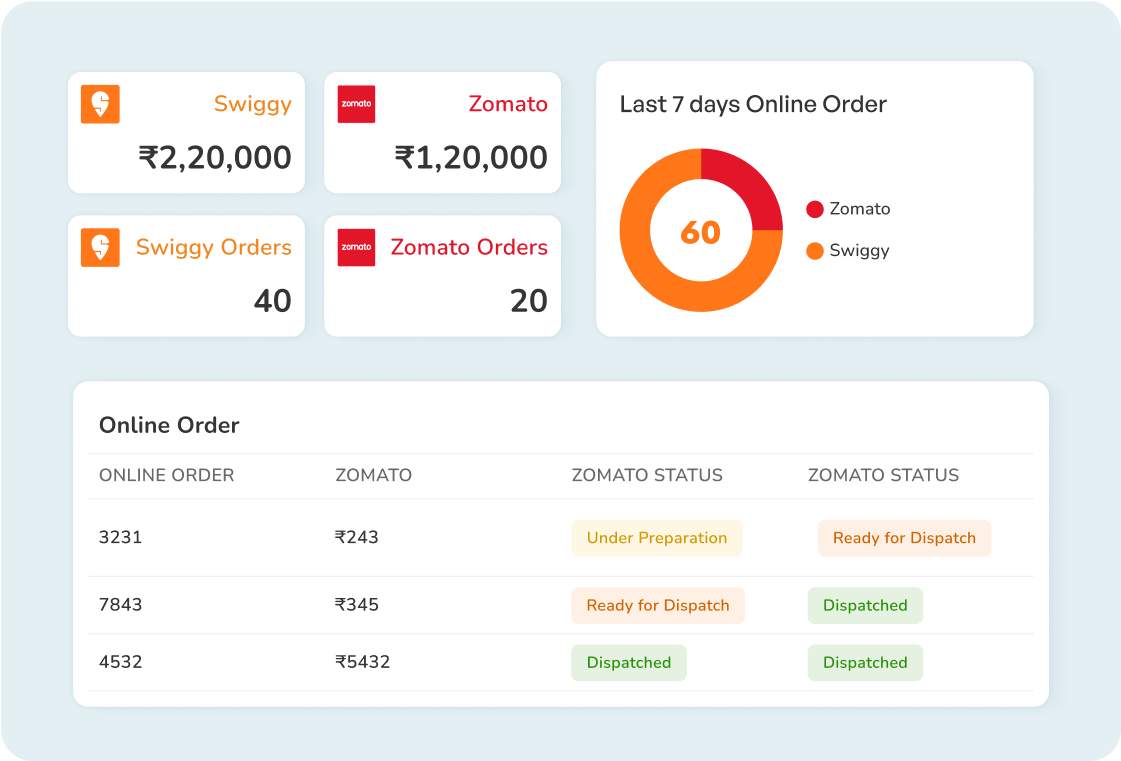The width and height of the screenshot is (1121, 761).
Task: Click the orange Swiggy legend dot
Action: (x=815, y=251)
